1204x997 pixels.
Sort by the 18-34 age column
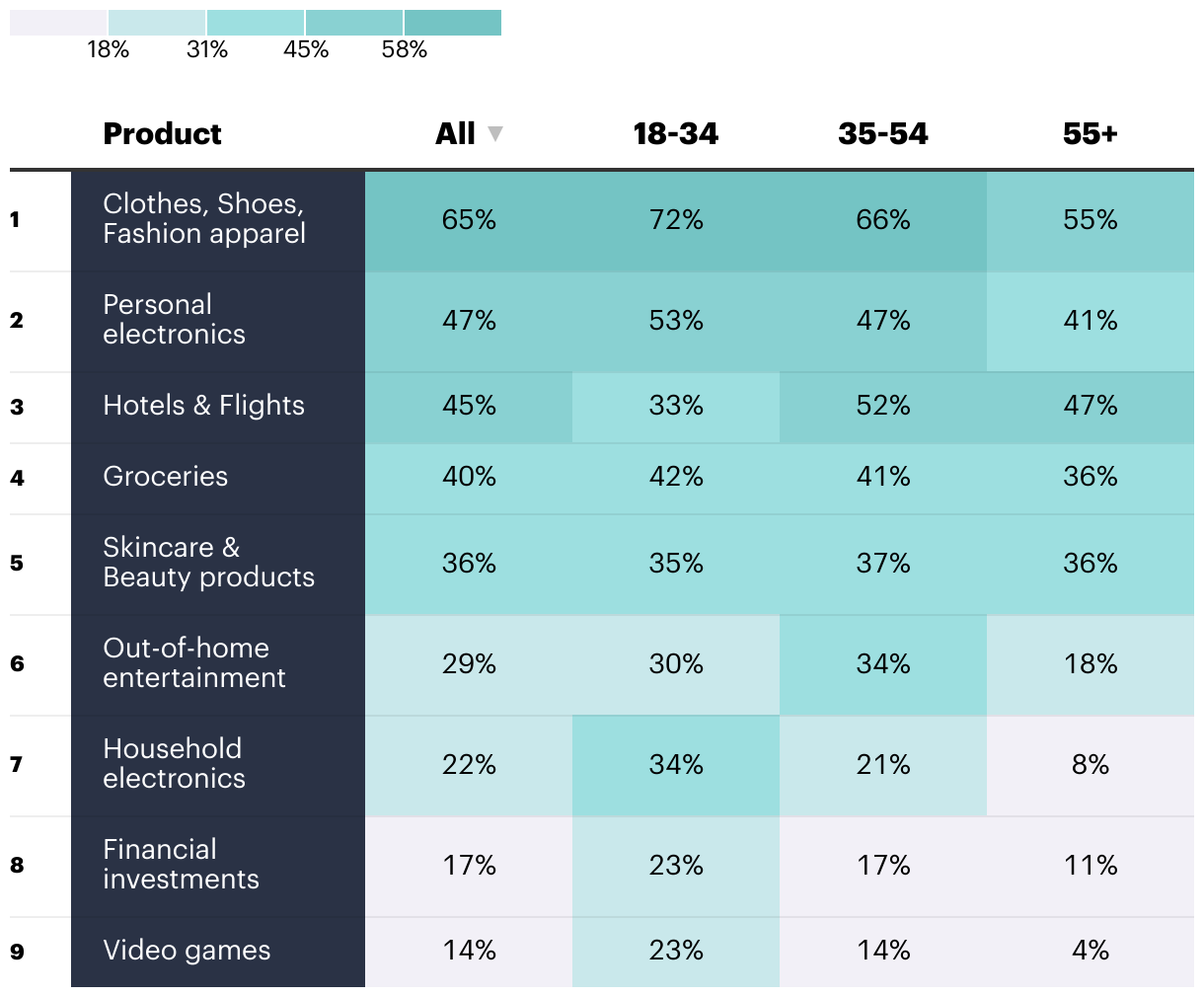click(675, 134)
